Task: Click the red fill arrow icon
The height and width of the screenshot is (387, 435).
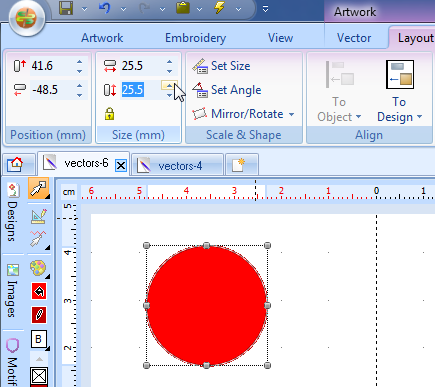Action: coord(39,292)
